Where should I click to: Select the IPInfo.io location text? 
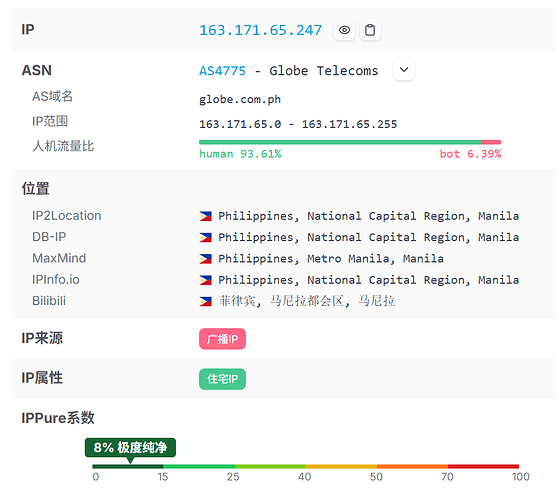(x=368, y=280)
